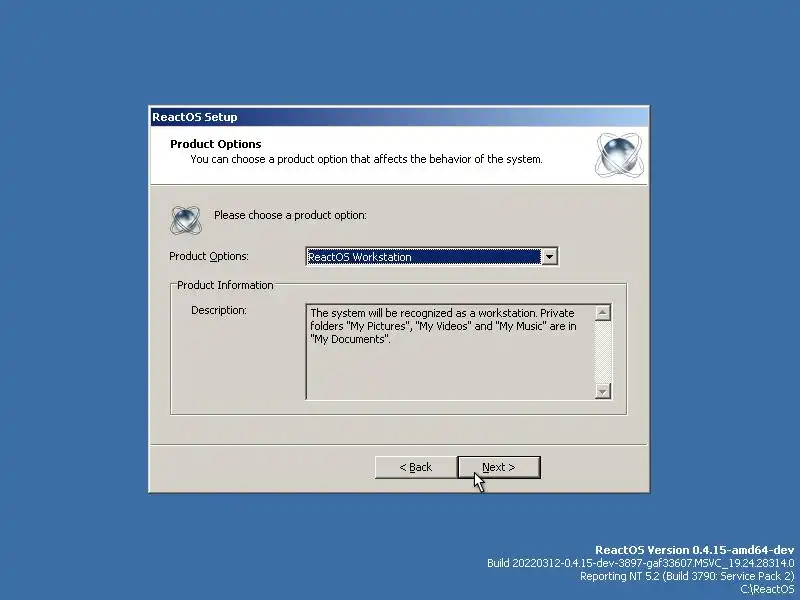Screen dimensions: 800x600
Task: Click the ReactOS icon beside product prompt
Action: coord(186,220)
